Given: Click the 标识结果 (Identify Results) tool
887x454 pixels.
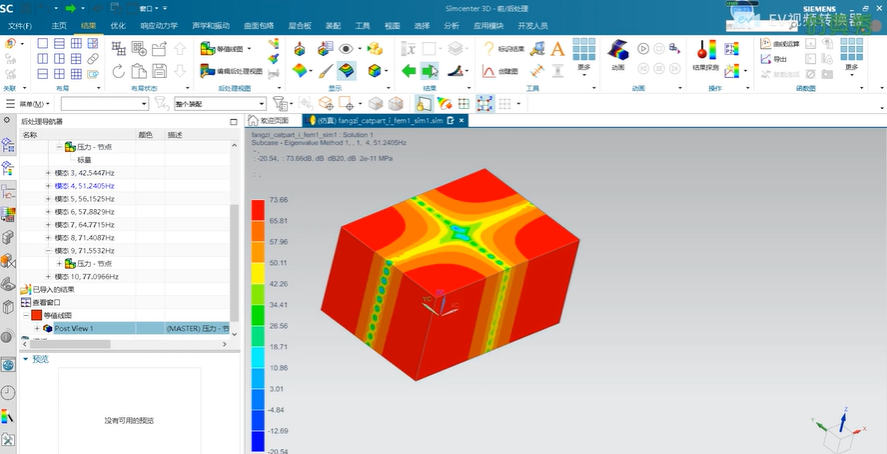Looking at the screenshot, I should pos(509,48).
